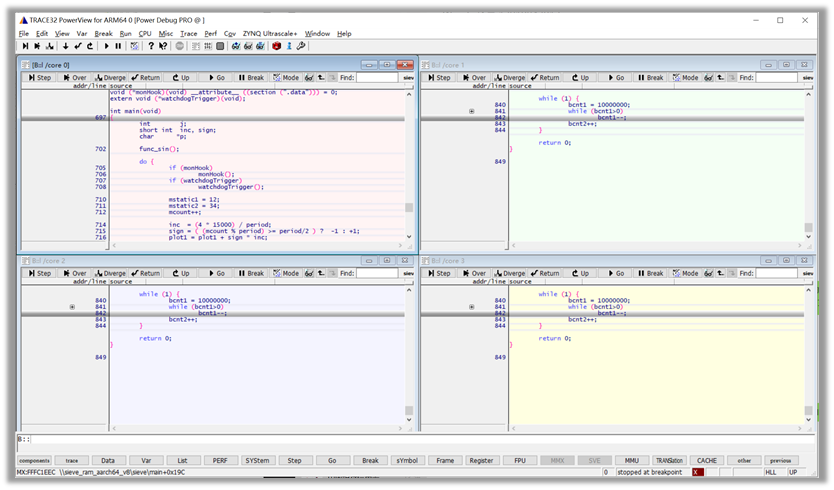Click 'func_sin();' line 702 in core 0
834x490 pixels.
coord(159,149)
